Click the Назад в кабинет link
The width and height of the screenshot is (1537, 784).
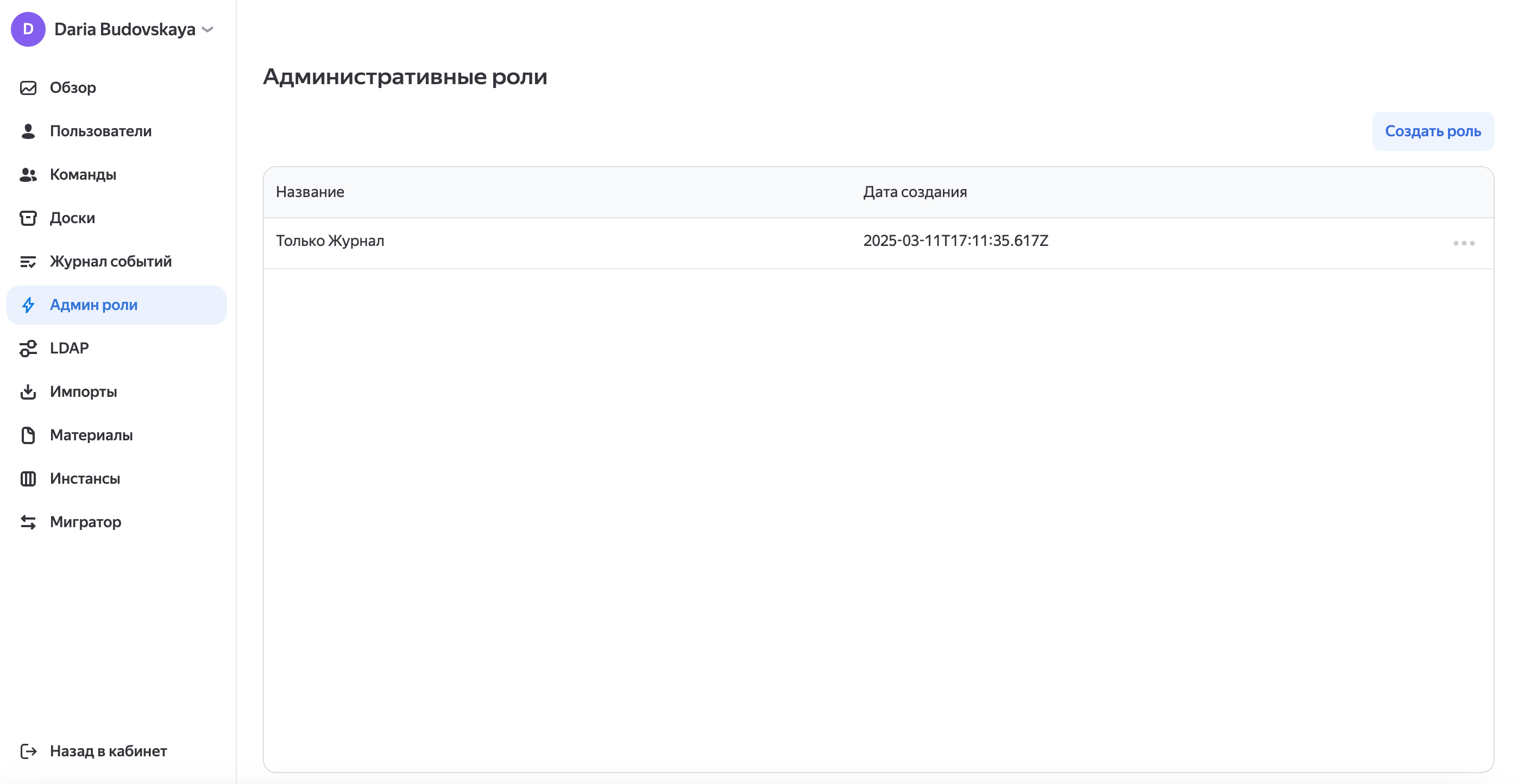coord(108,751)
